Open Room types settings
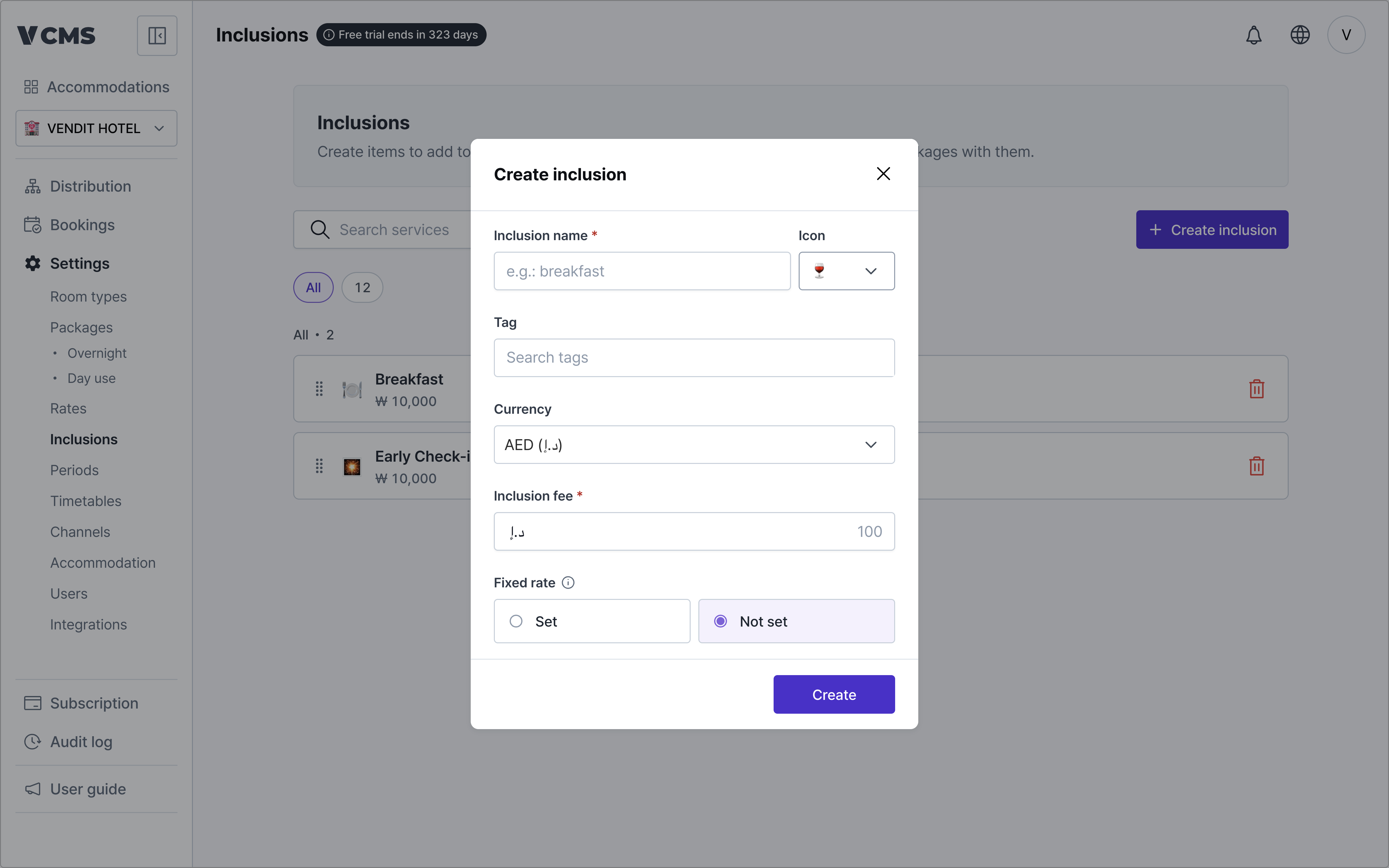Viewport: 1389px width, 868px height. coord(88,297)
